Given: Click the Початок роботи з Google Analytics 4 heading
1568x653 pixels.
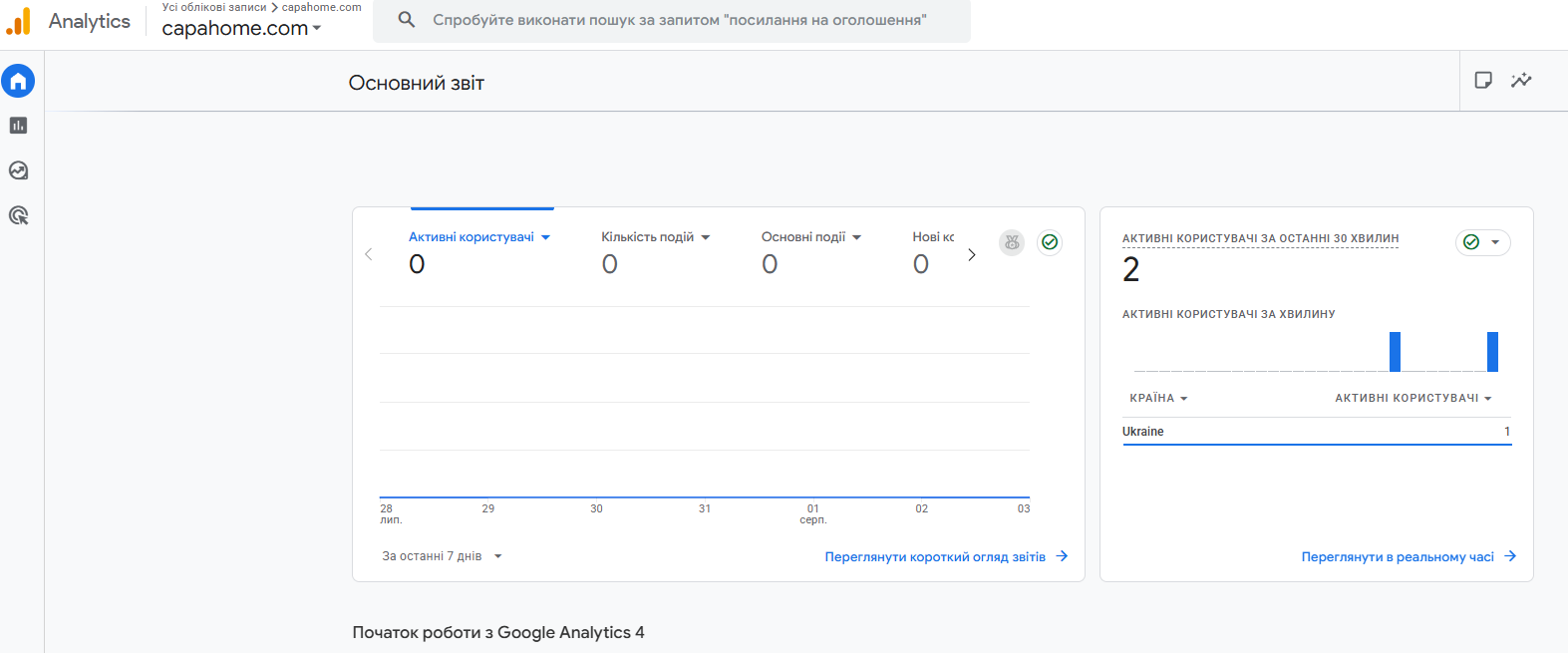Looking at the screenshot, I should [498, 632].
